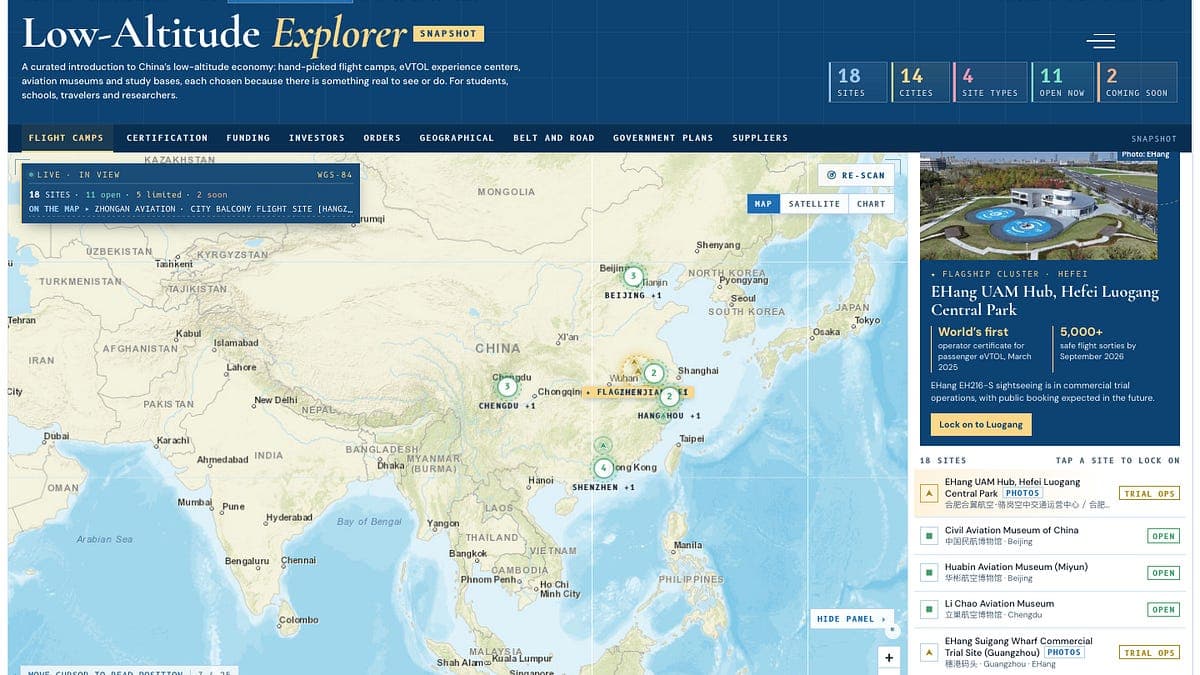This screenshot has width=1200, height=675.
Task: Click the Snapshot badge beside the title
Action: (x=448, y=34)
